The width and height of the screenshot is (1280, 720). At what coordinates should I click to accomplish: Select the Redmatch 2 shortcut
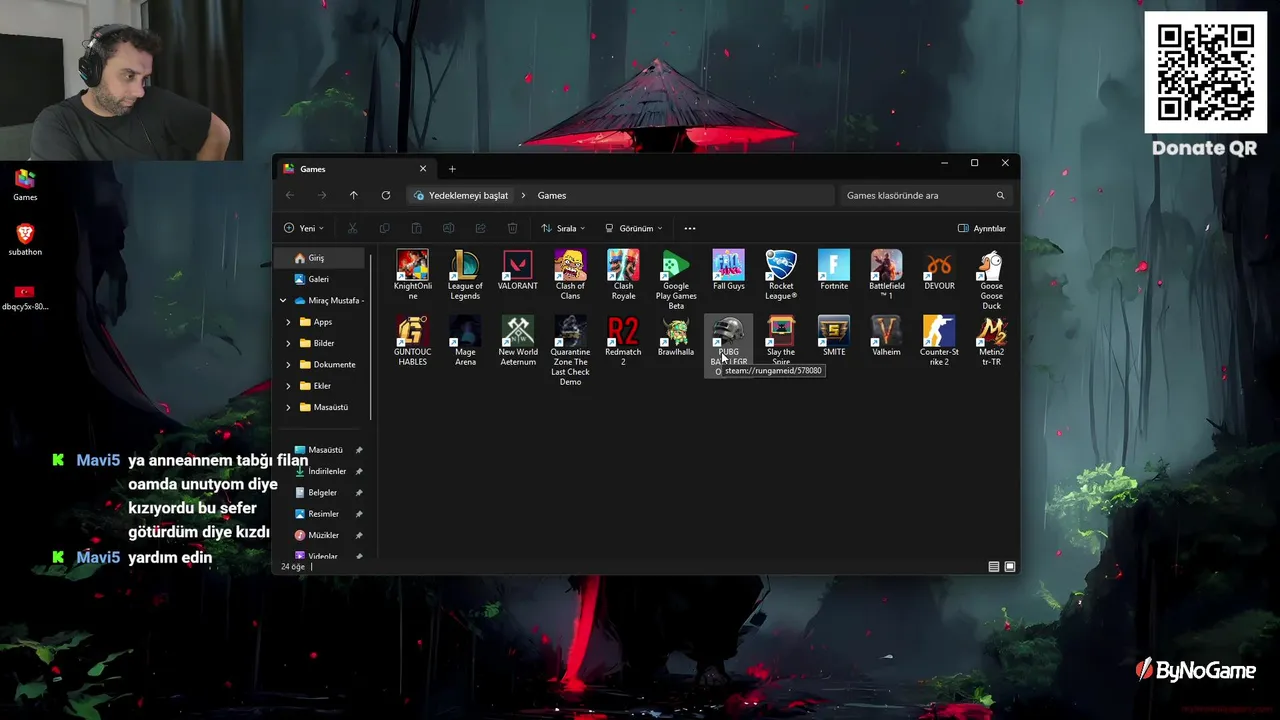tap(623, 341)
